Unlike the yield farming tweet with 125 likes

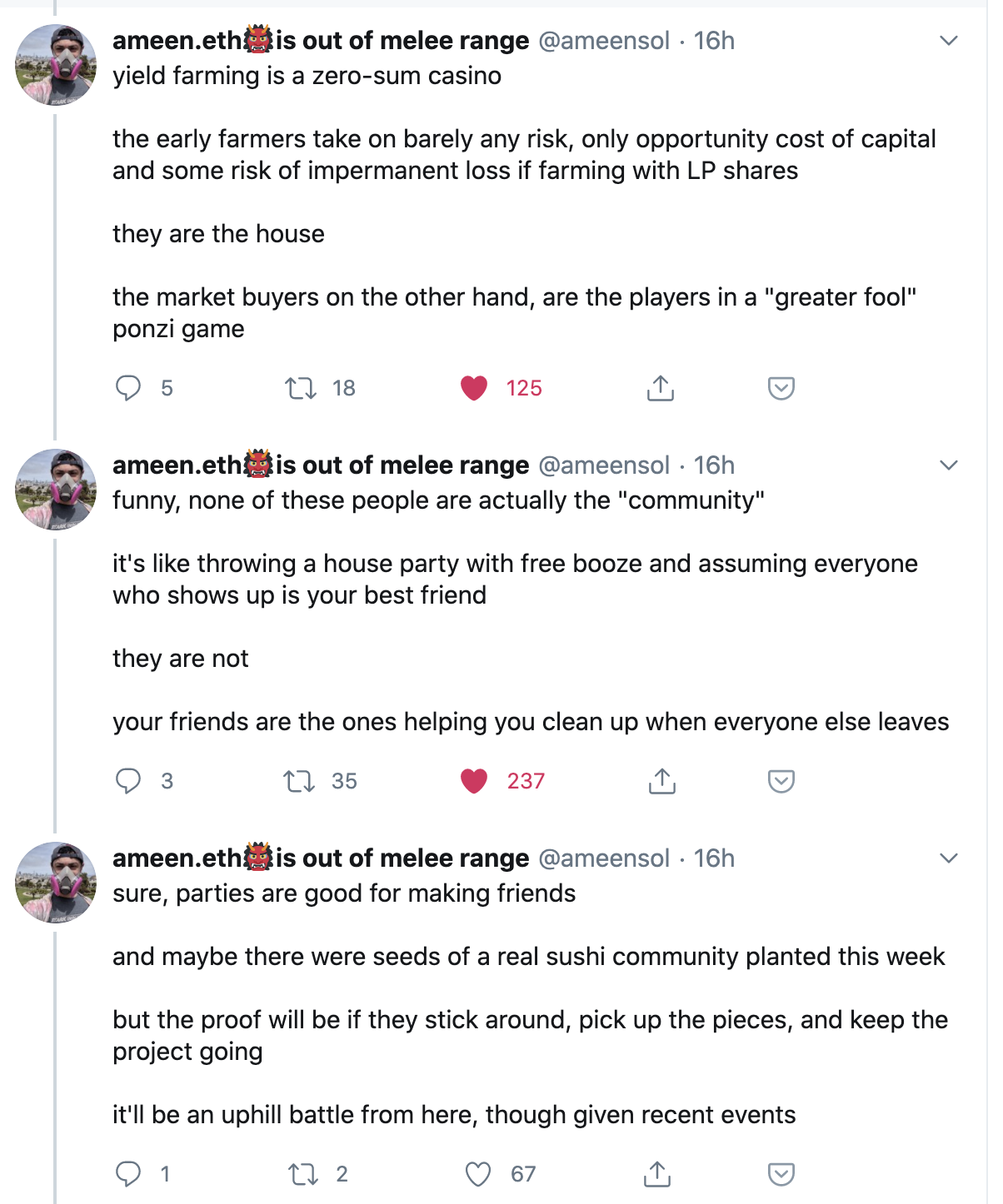pyautogui.click(x=474, y=388)
